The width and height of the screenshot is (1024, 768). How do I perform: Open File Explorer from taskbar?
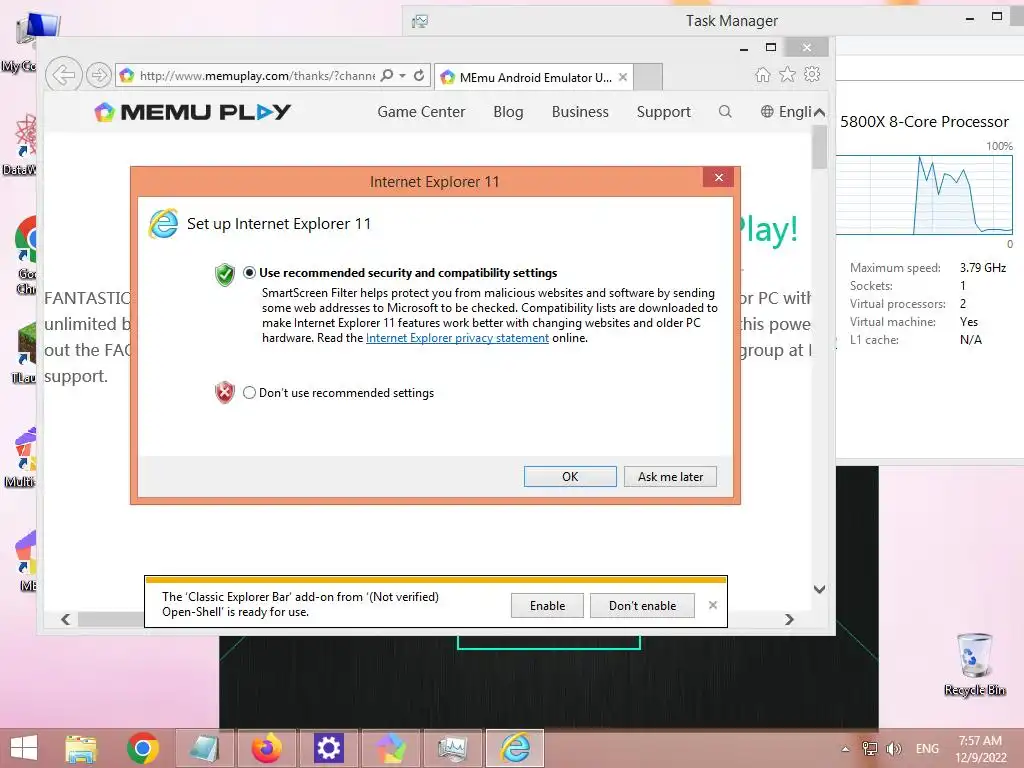click(81, 748)
